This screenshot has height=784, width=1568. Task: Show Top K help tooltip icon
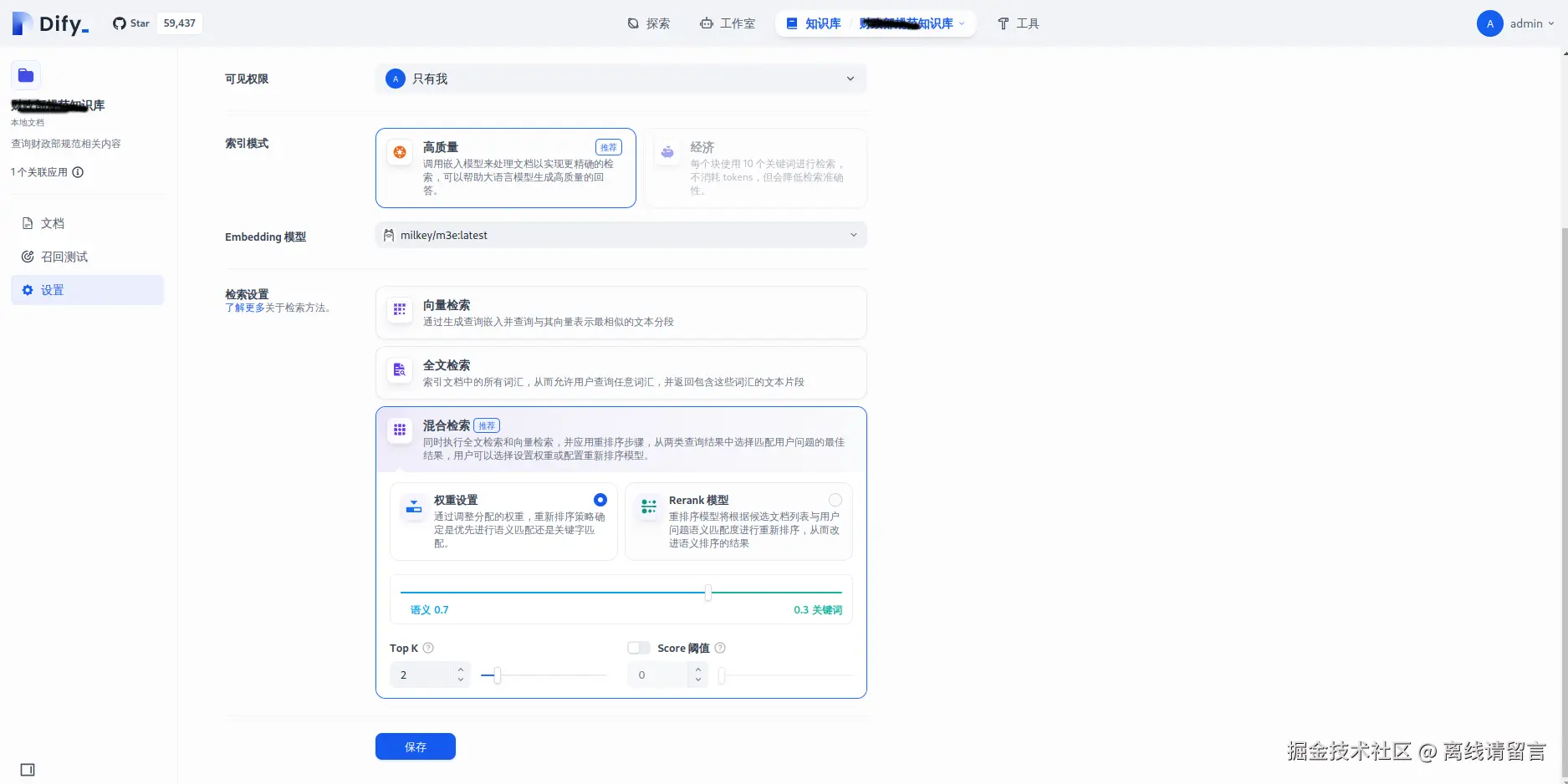pos(428,648)
